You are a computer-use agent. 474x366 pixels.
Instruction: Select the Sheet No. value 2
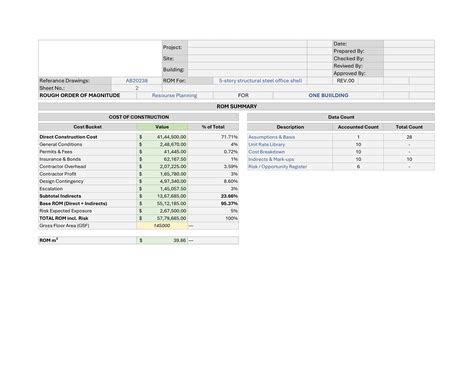click(x=137, y=88)
